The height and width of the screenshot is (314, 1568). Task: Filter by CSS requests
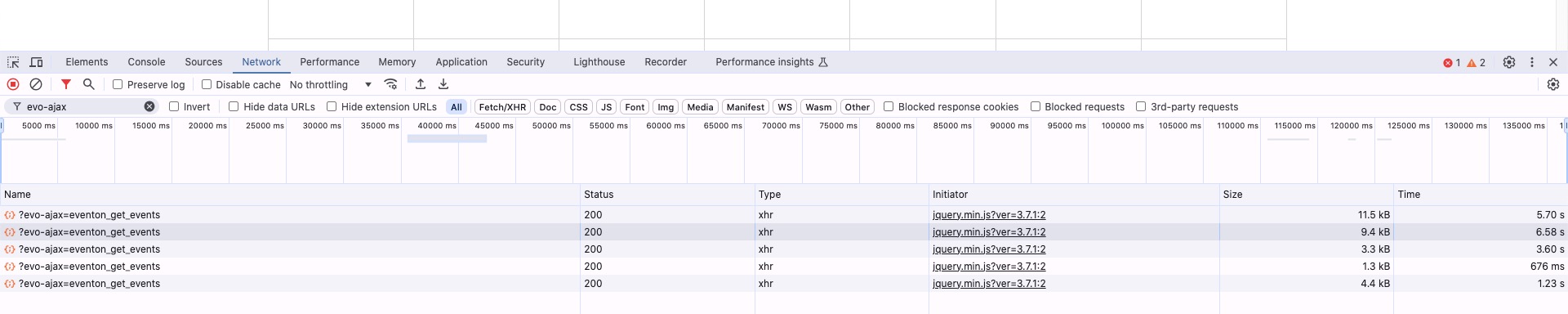click(x=578, y=107)
